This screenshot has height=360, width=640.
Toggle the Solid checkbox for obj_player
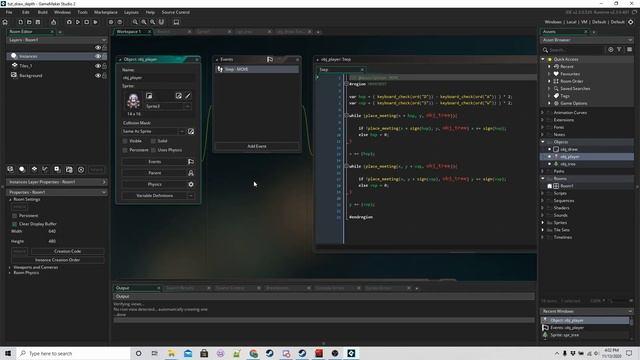[x=153, y=141]
